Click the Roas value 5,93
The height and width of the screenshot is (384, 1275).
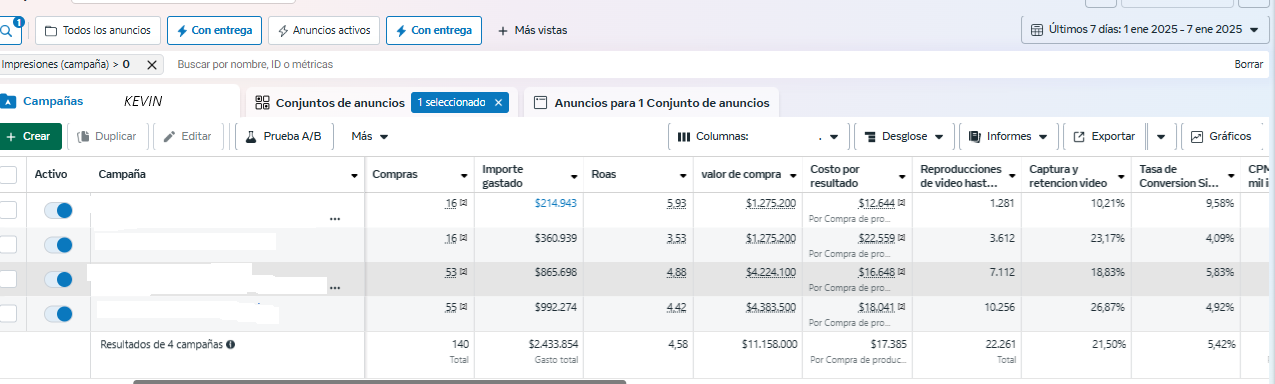pos(677,203)
